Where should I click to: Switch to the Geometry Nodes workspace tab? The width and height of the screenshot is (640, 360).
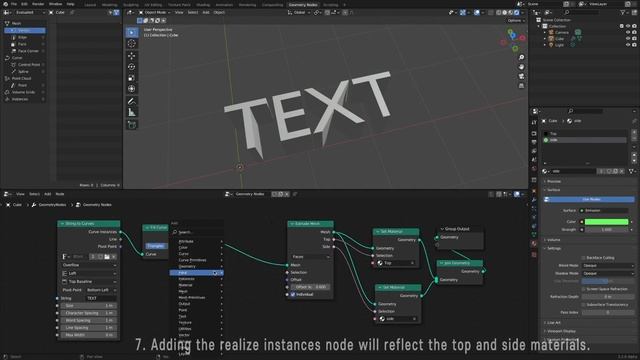[x=303, y=5]
